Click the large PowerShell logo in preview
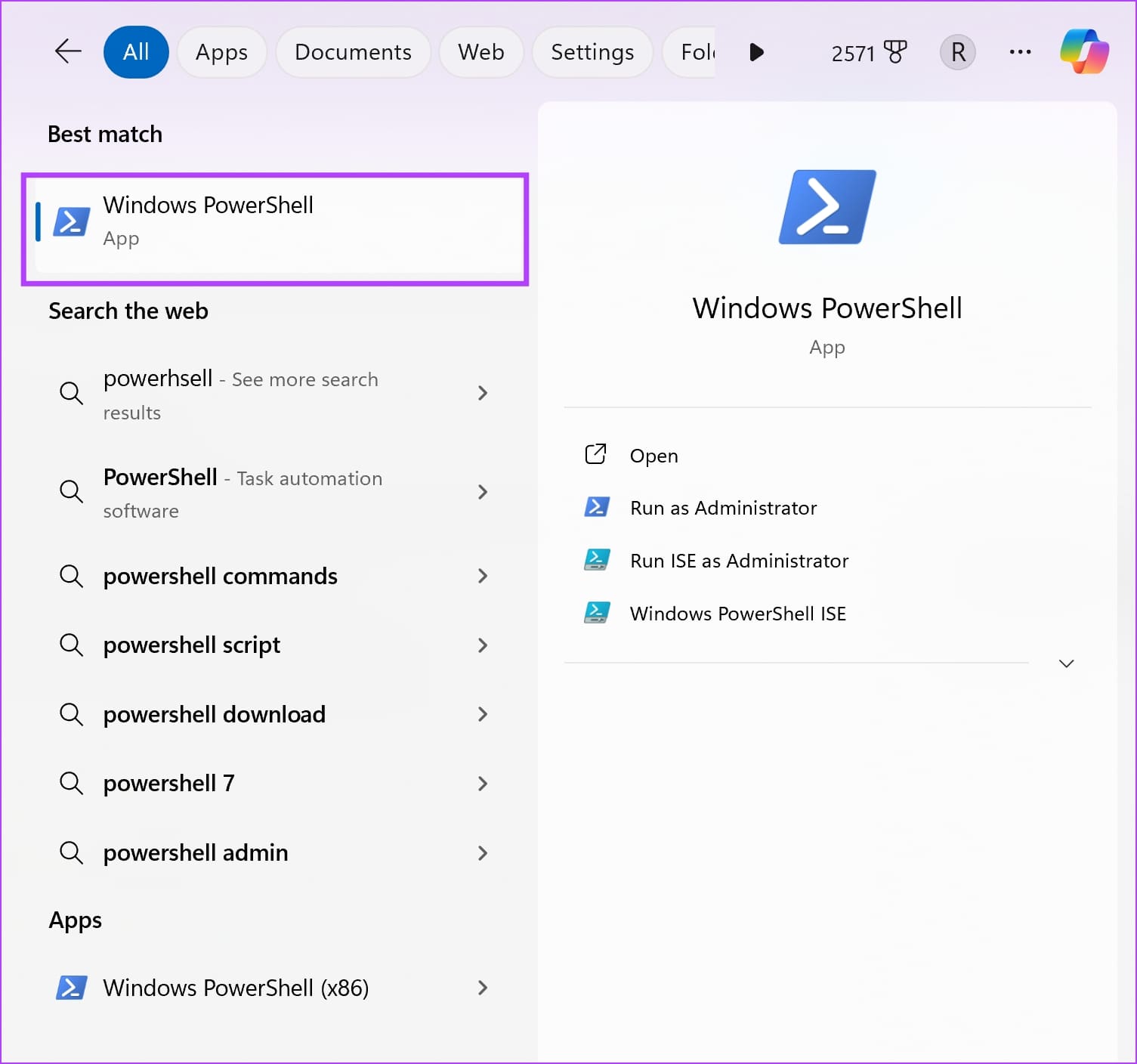 coord(827,207)
